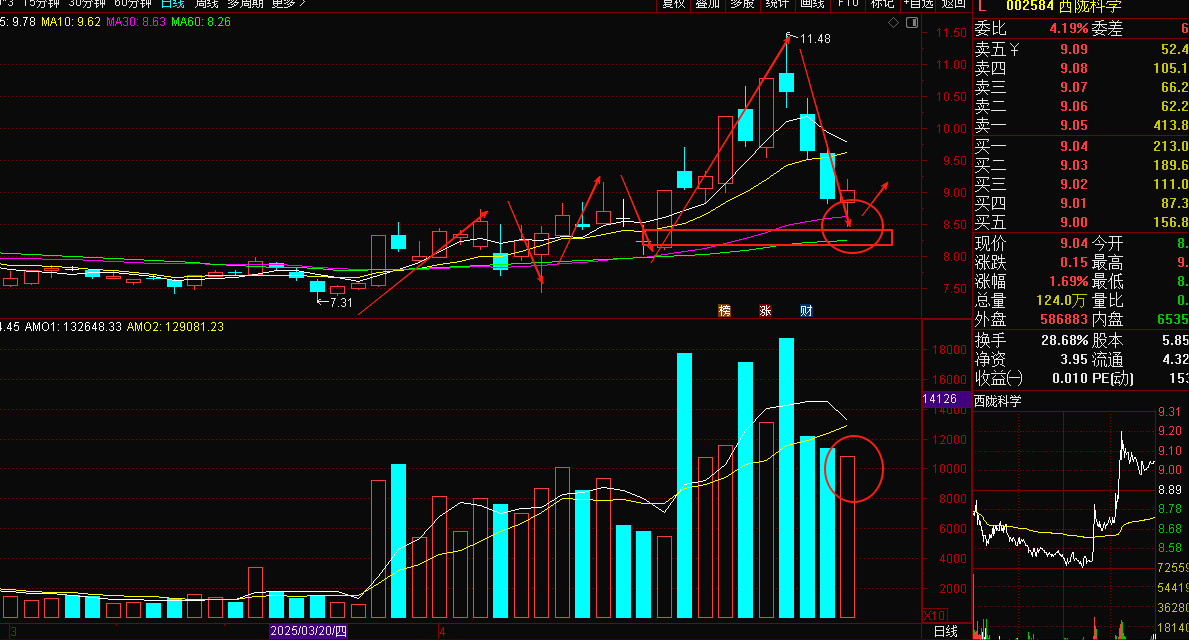This screenshot has width=1189, height=640.
Task: Click the AMO1: 132648.33 indicator label
Action: (x=74, y=327)
